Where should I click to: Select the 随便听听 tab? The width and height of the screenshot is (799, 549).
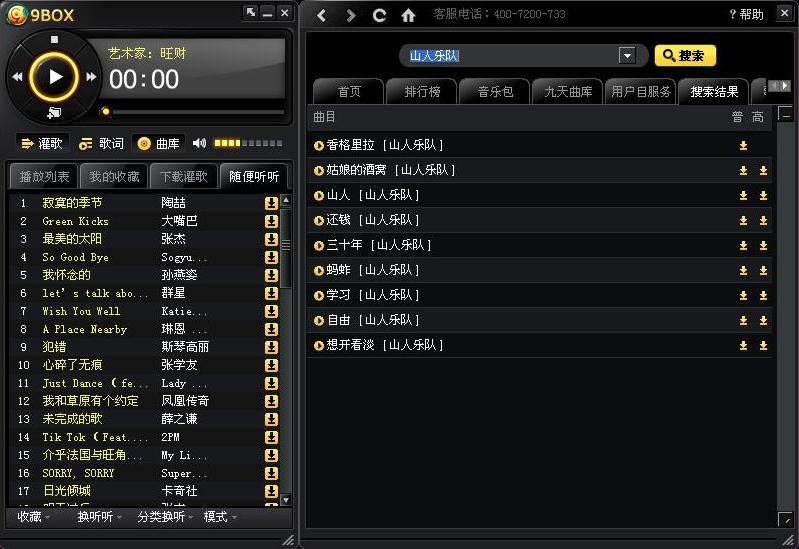point(254,176)
